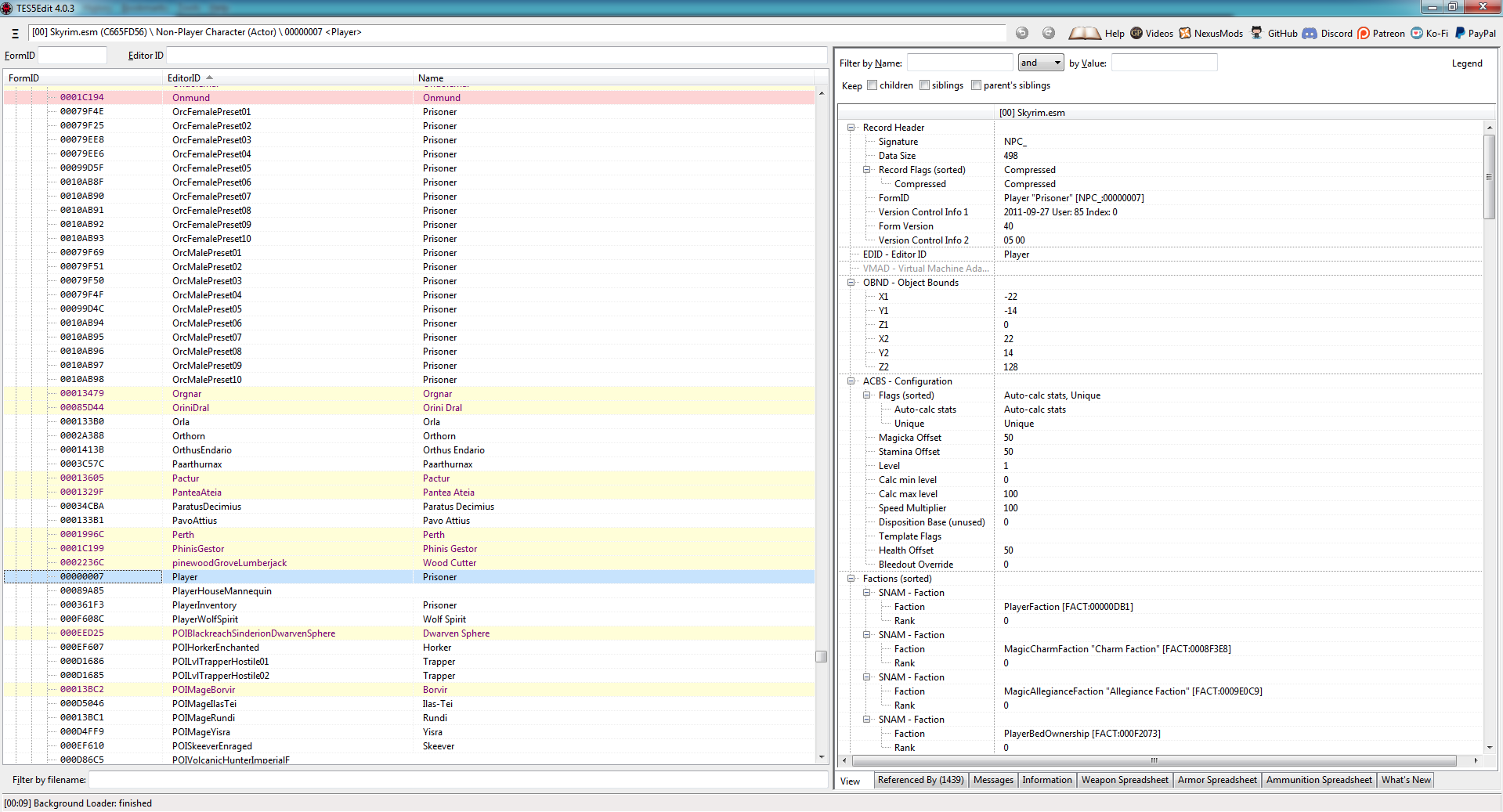Switch to the Information tab

[1047, 780]
